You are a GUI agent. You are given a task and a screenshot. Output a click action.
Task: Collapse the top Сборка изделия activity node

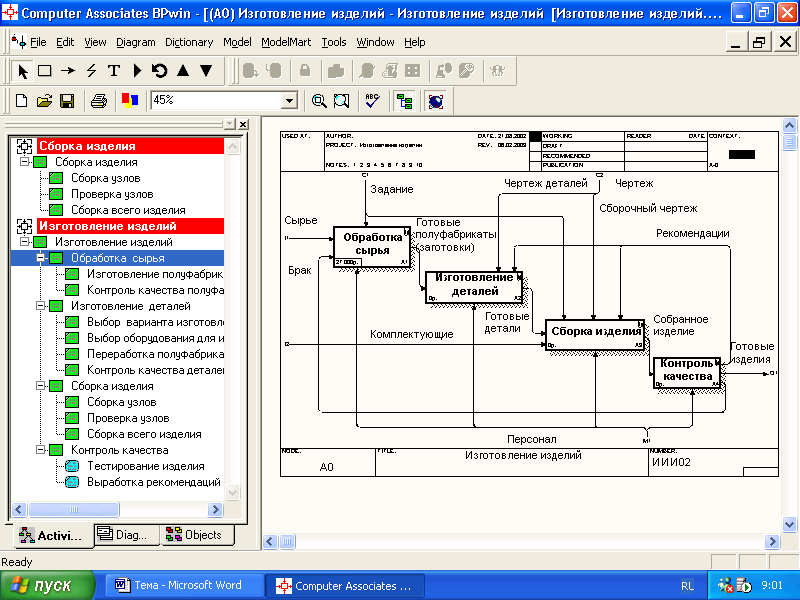click(24, 161)
